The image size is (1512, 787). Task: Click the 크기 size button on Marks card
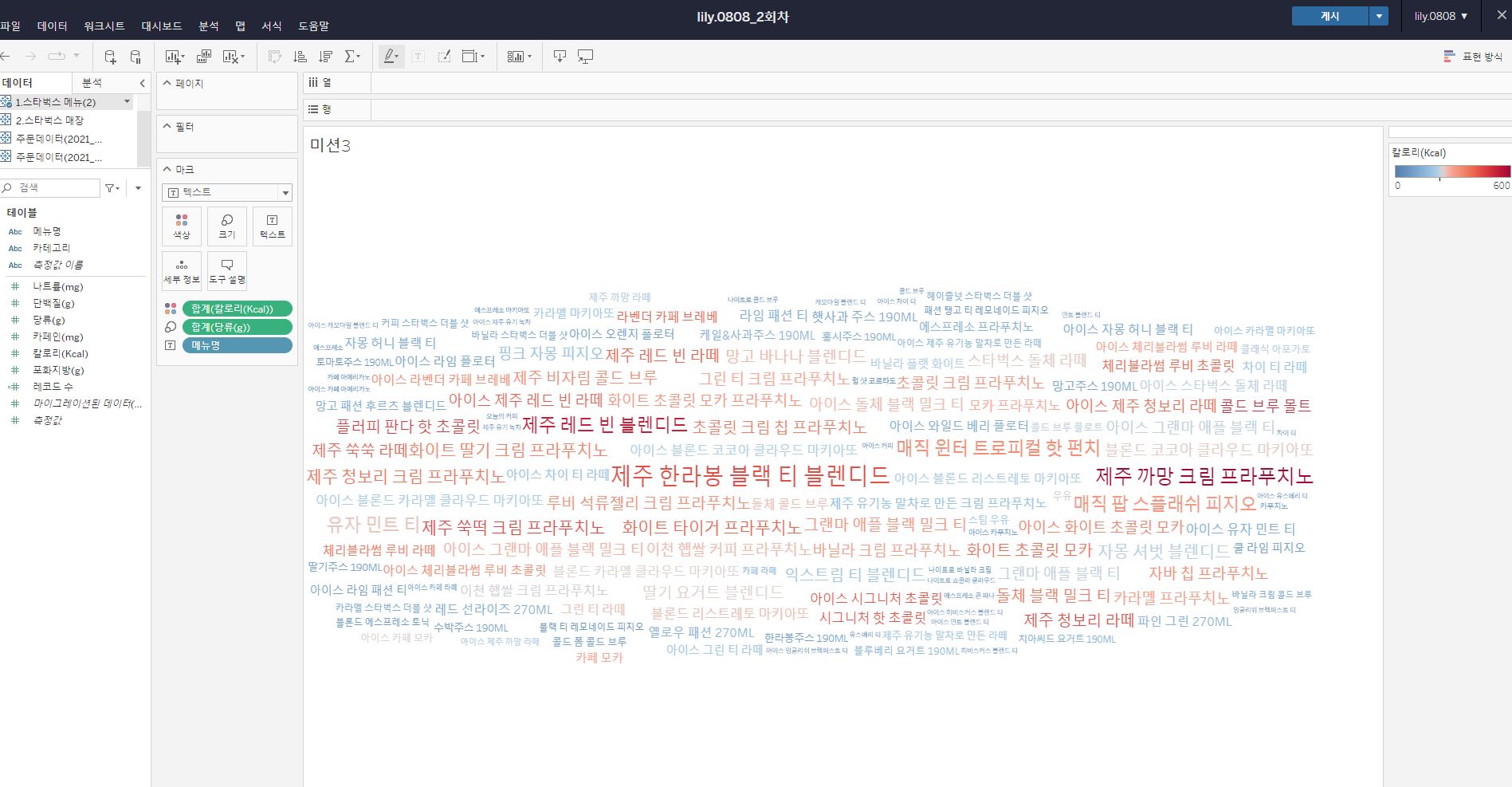point(227,226)
